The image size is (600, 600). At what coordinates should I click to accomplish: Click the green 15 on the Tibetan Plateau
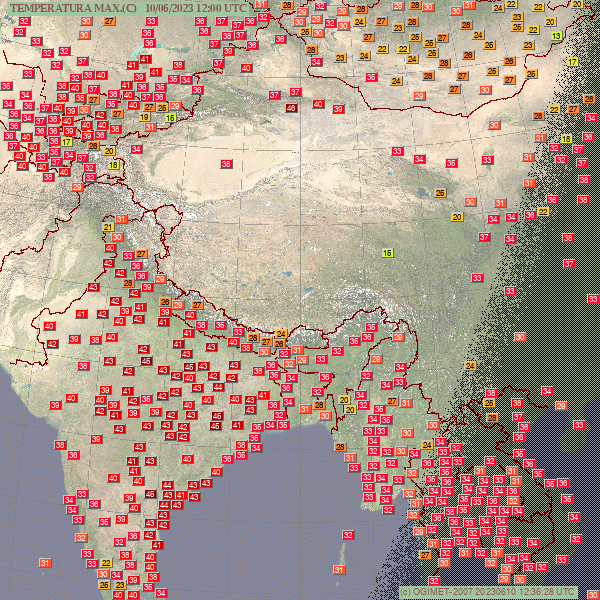(x=388, y=253)
